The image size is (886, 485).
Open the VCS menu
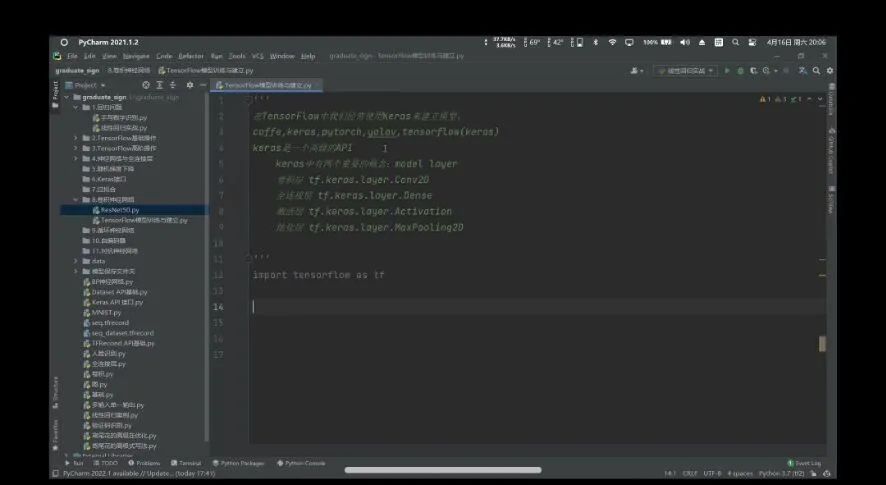pos(258,56)
